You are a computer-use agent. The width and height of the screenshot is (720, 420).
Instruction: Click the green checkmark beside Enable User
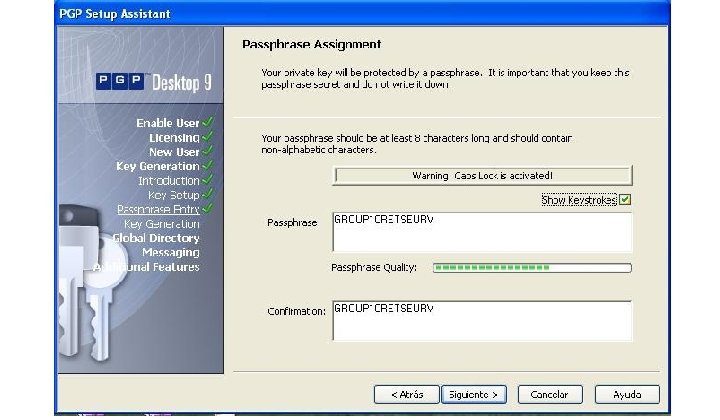208,122
